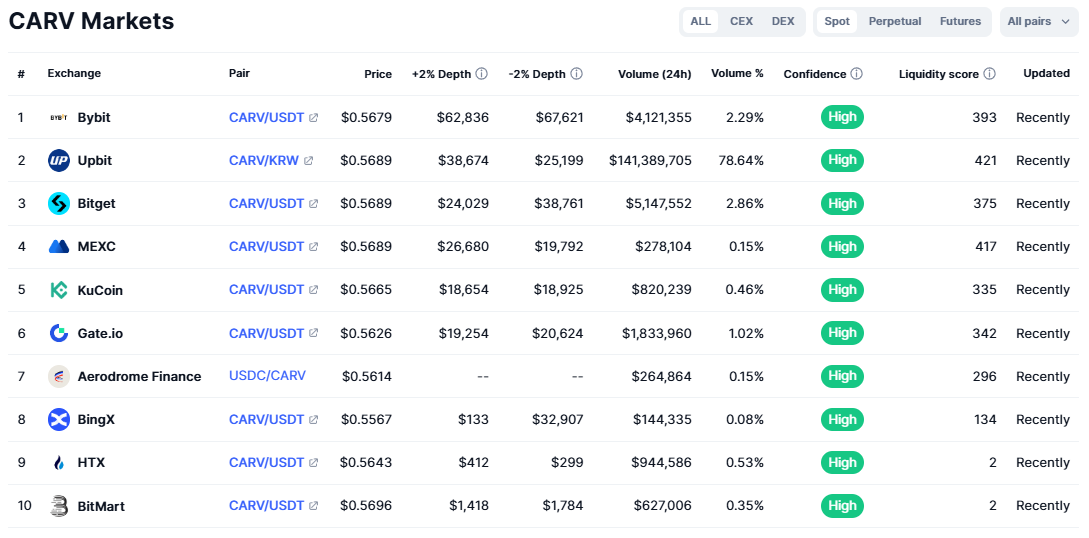Click external link icon in Gate.io row

coord(313,333)
